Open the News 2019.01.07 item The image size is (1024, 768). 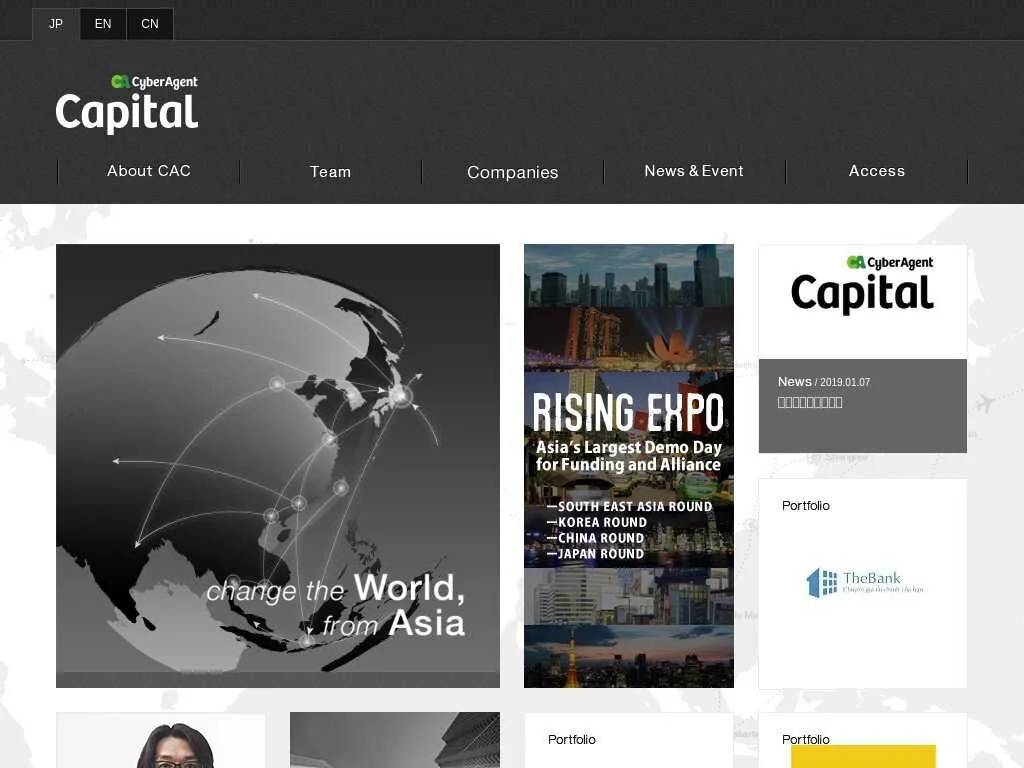(x=863, y=406)
